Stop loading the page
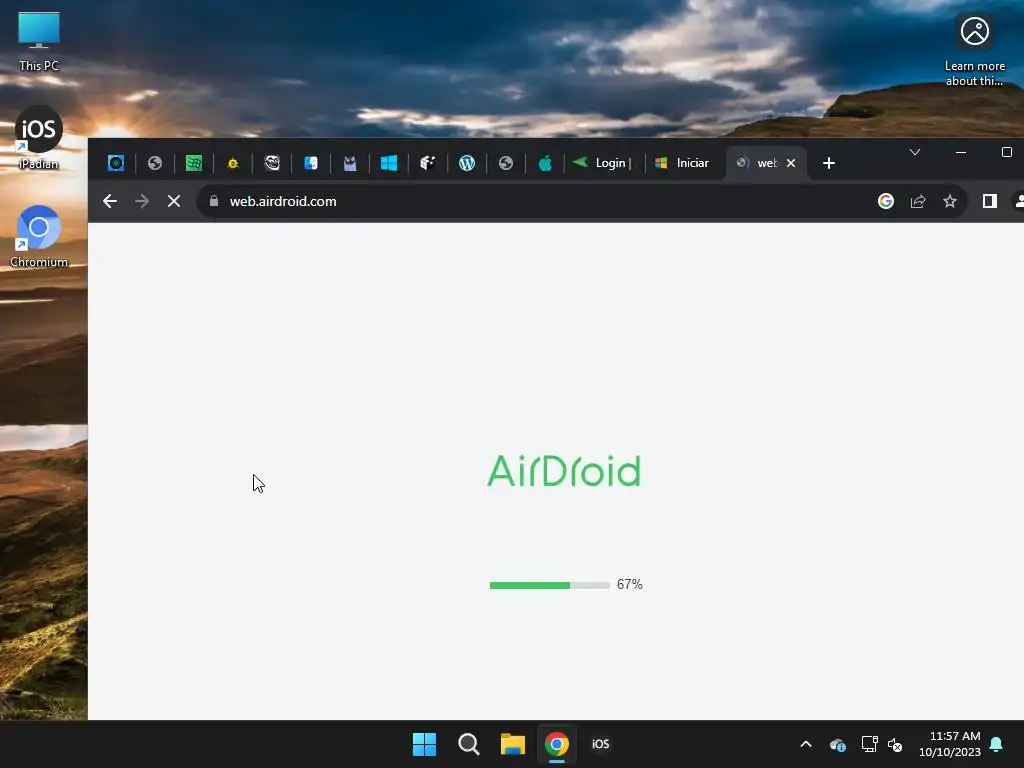Viewport: 1024px width, 768px height. click(x=174, y=201)
